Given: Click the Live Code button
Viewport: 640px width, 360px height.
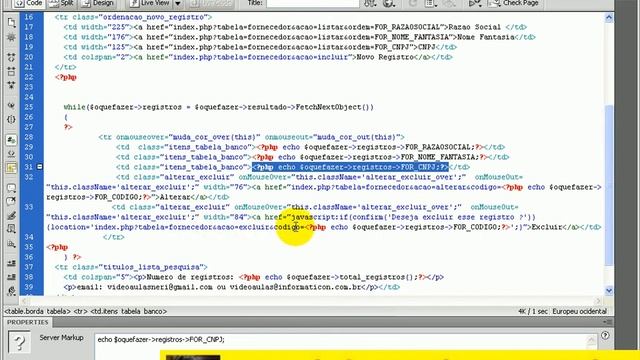Looking at the screenshot, I should point(212,3).
